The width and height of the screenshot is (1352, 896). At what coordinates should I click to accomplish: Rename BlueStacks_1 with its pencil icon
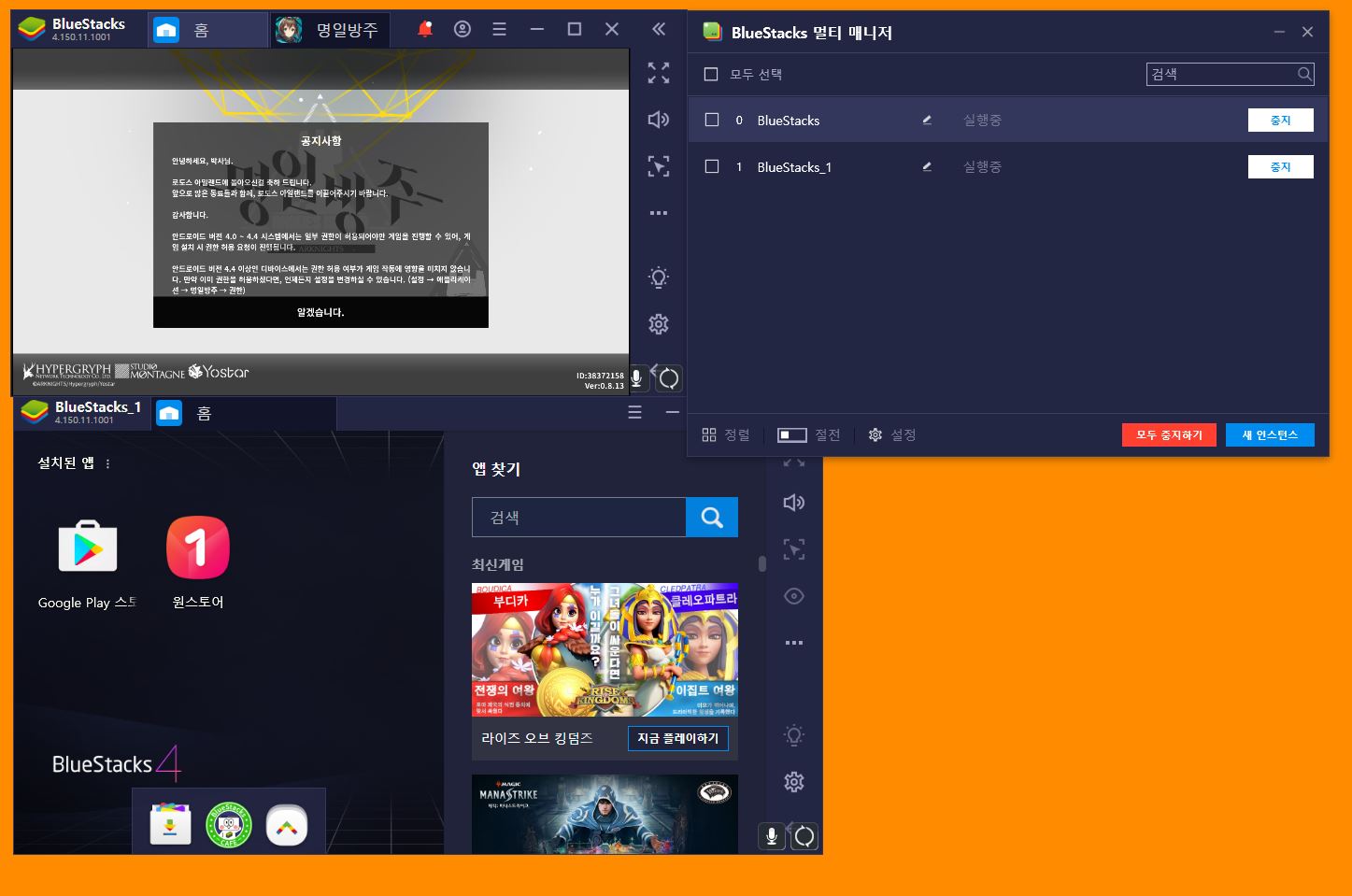(x=927, y=166)
